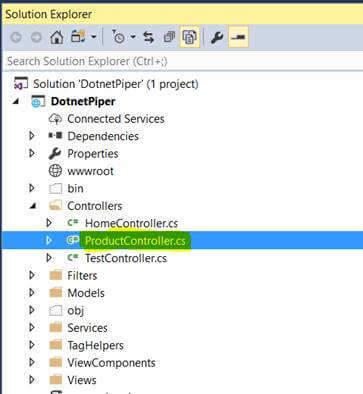The height and width of the screenshot is (394, 363).
Task: Expand the ViewComponents folder
Action: (32, 362)
